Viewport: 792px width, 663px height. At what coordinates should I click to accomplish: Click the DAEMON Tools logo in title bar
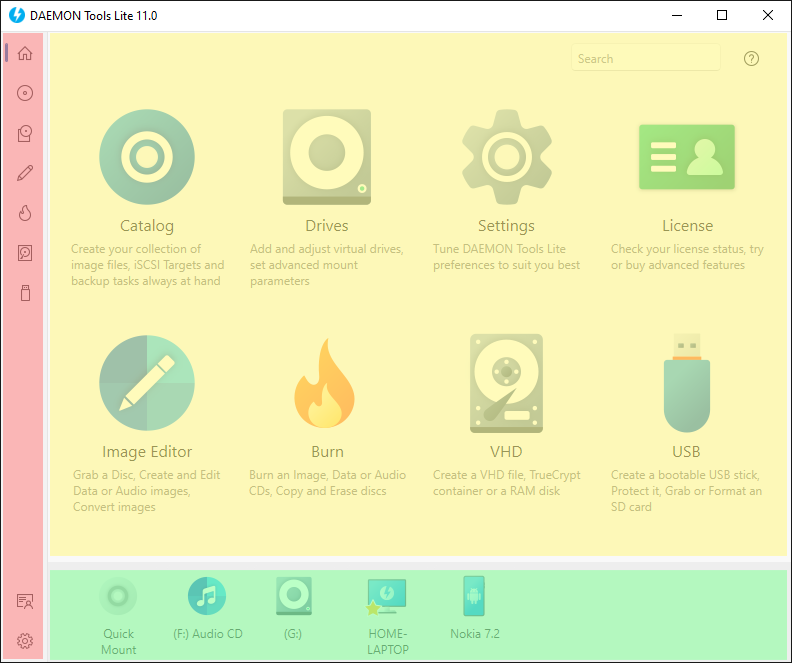[x=17, y=15]
